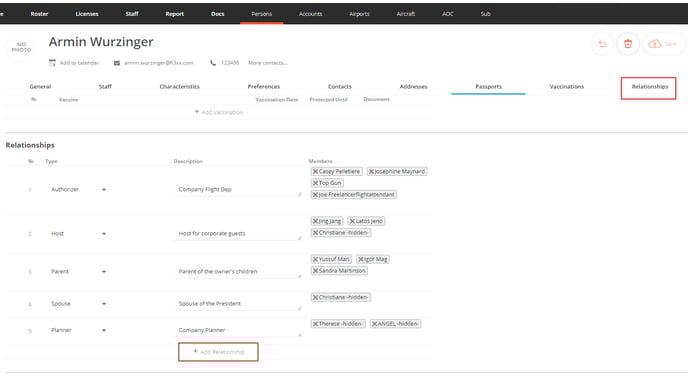Remove member Jing Jang

tap(315, 221)
